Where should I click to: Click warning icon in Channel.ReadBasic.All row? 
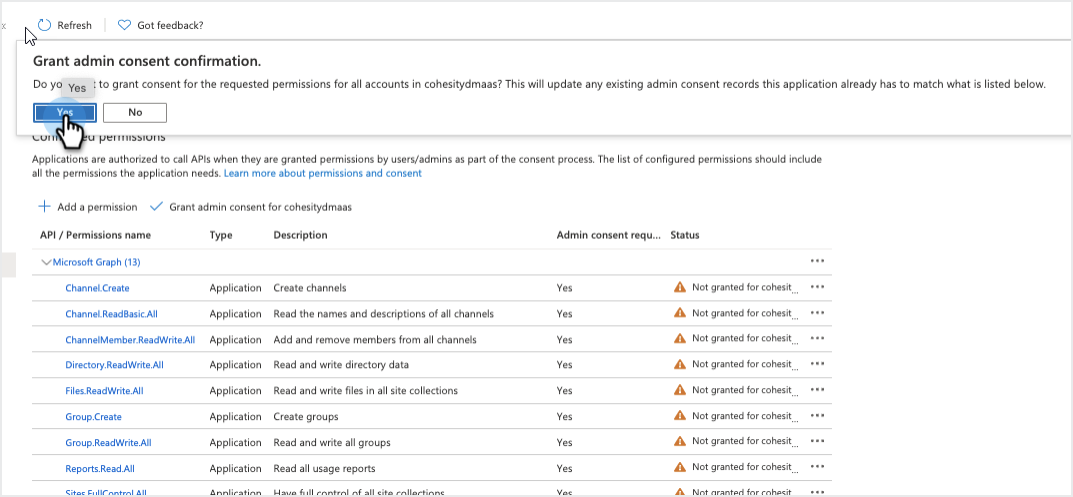point(680,313)
